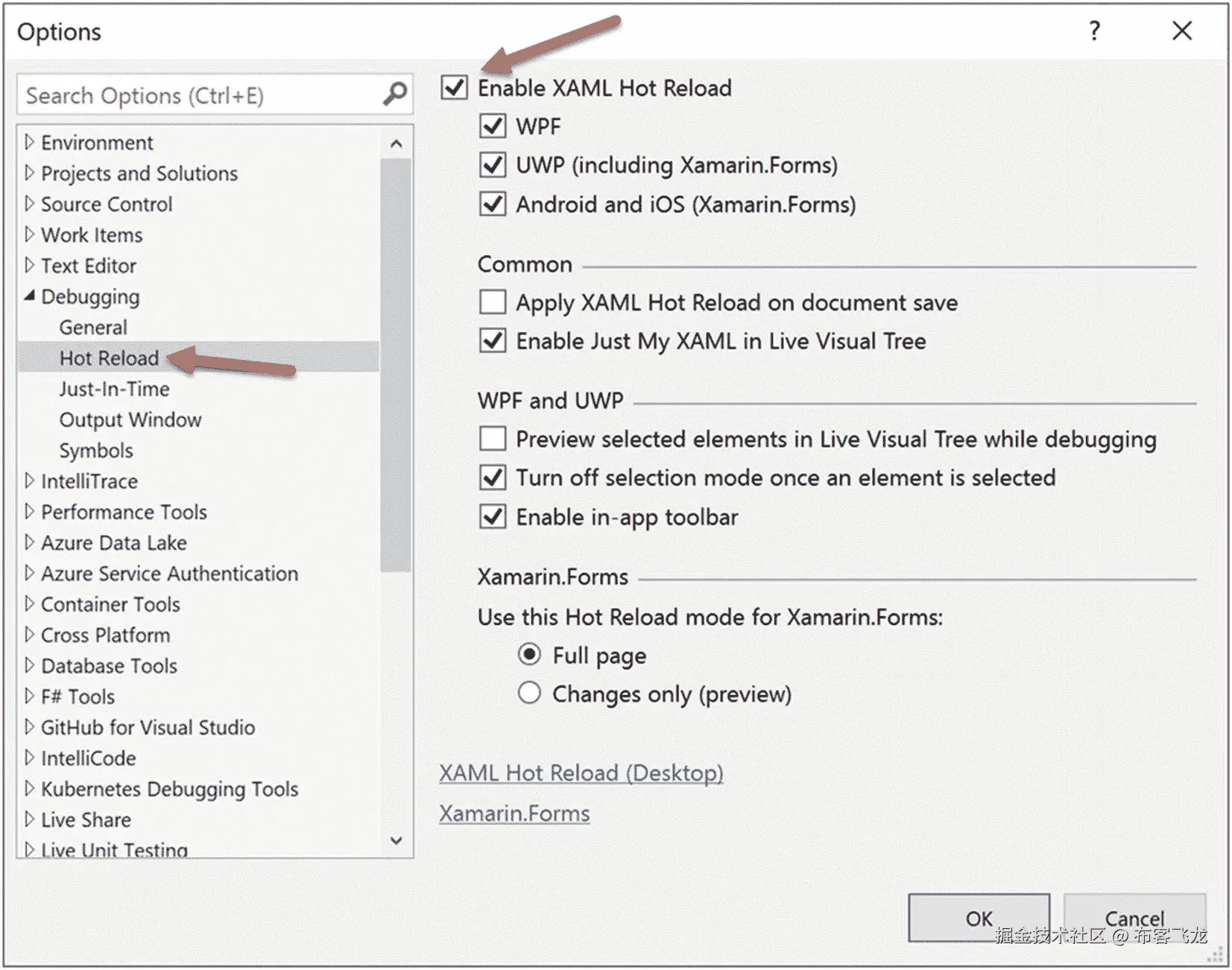This screenshot has height=970, width=1232.
Task: Click the tree scrollbar up arrow
Action: pos(396,143)
